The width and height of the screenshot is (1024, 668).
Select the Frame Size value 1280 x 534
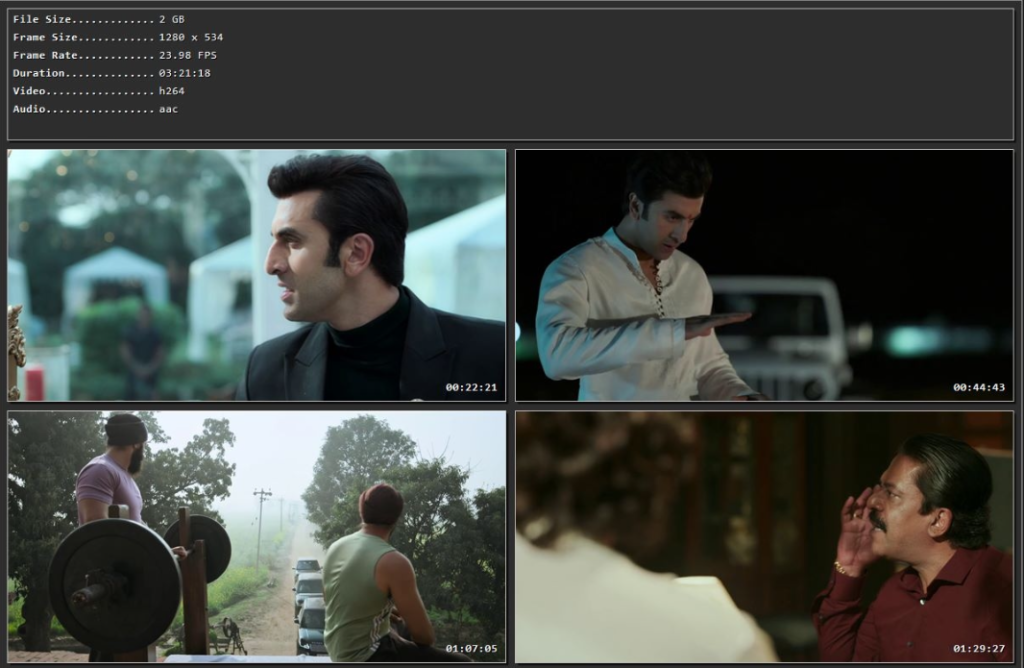click(x=191, y=37)
